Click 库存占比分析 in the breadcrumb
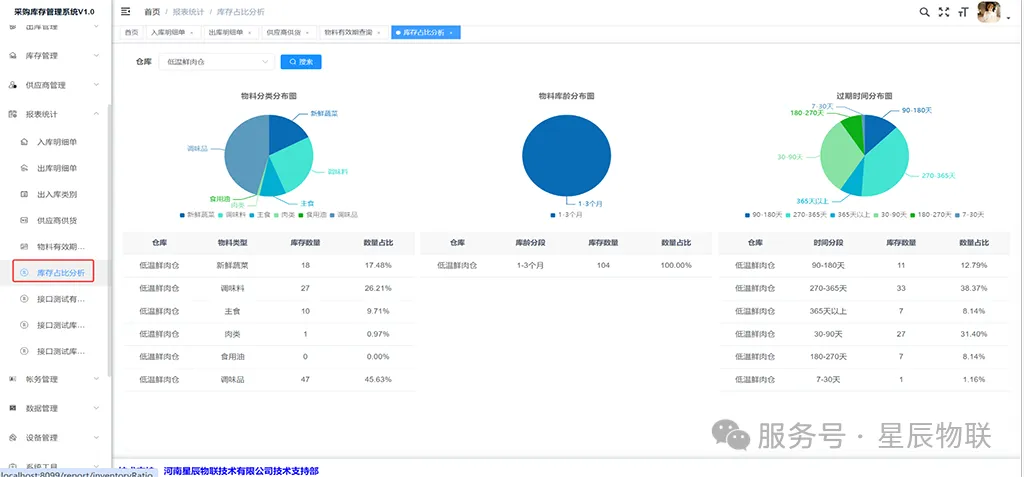 pos(240,12)
